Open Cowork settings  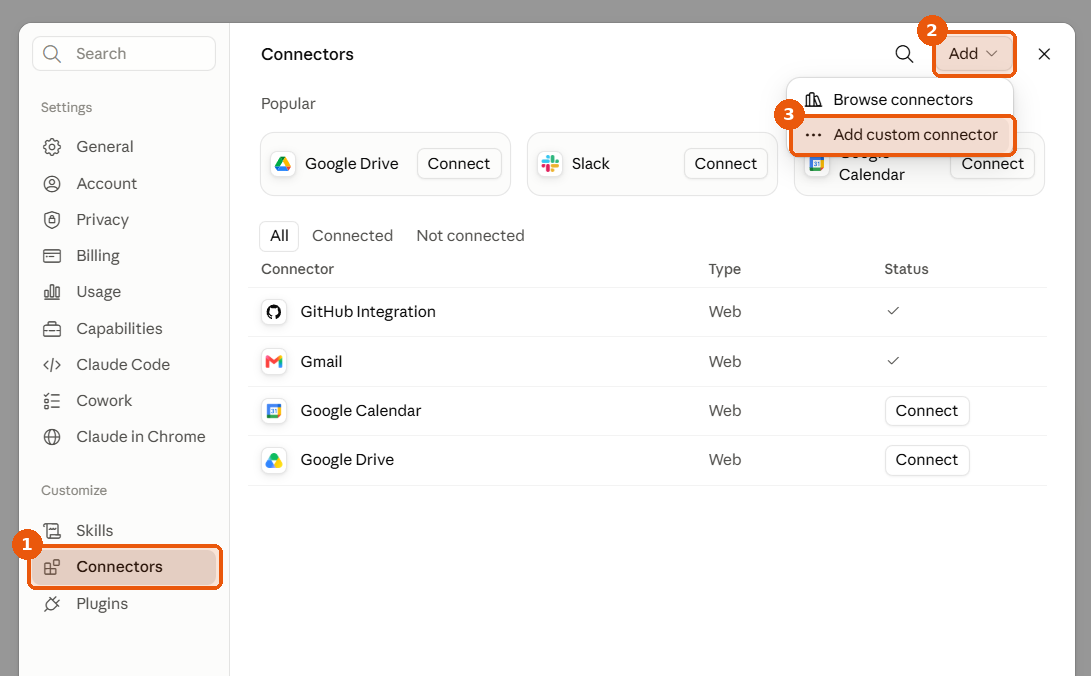click(124, 401)
